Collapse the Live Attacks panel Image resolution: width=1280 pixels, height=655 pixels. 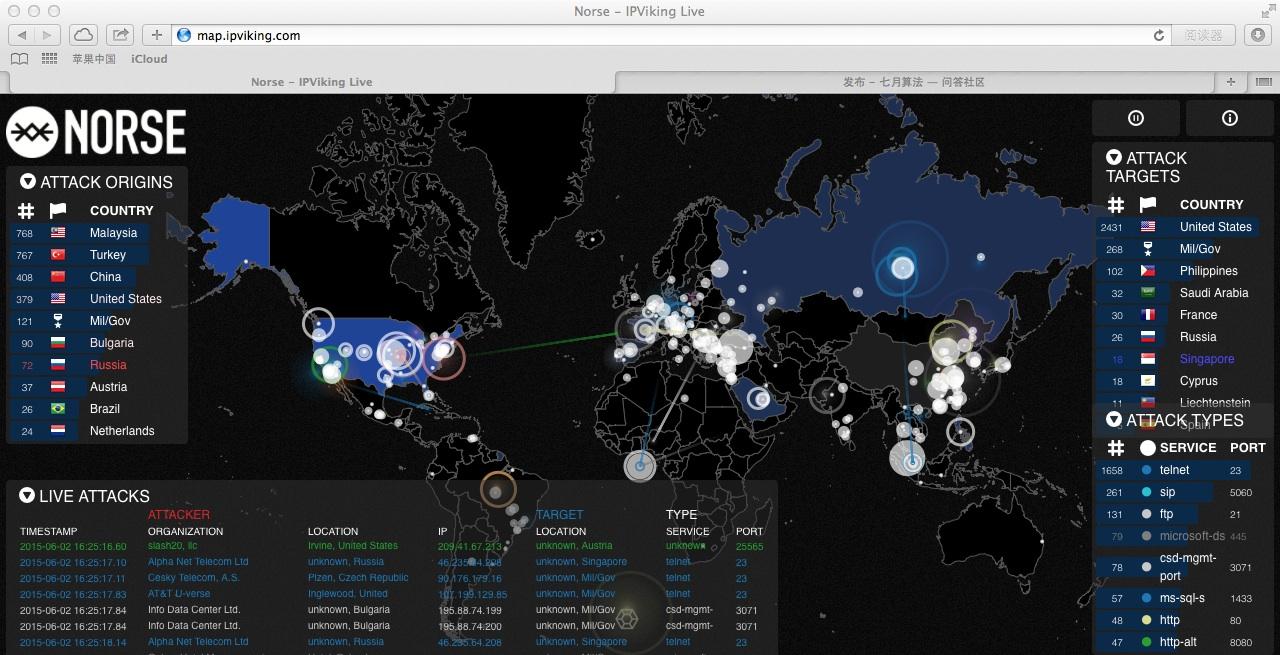27,496
